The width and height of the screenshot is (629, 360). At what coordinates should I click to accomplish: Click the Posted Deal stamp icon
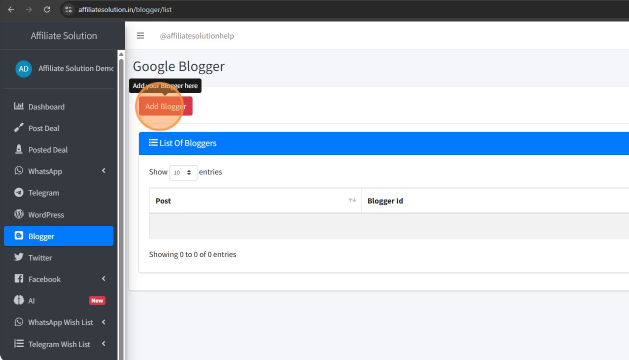pos(18,149)
